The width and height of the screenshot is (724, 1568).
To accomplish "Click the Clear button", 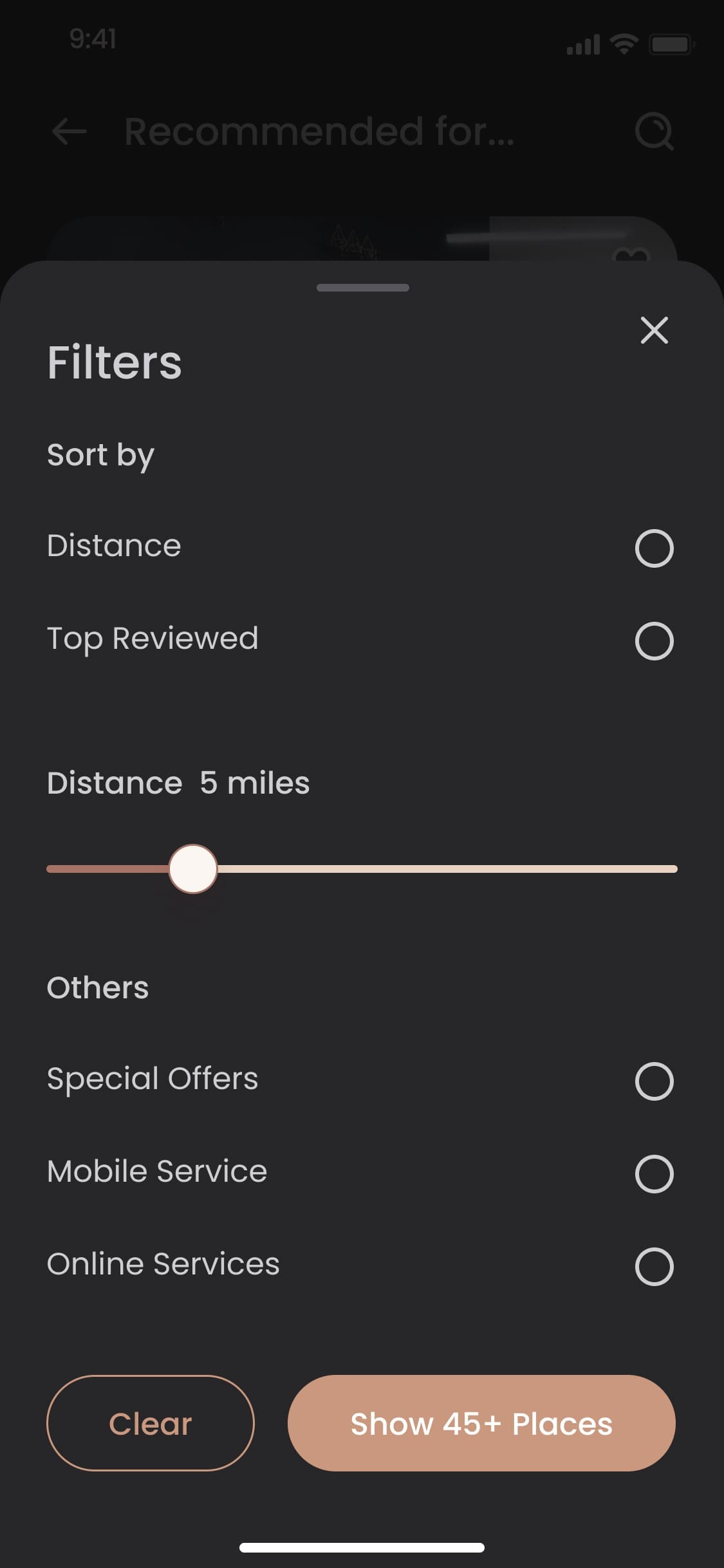I will [151, 1423].
